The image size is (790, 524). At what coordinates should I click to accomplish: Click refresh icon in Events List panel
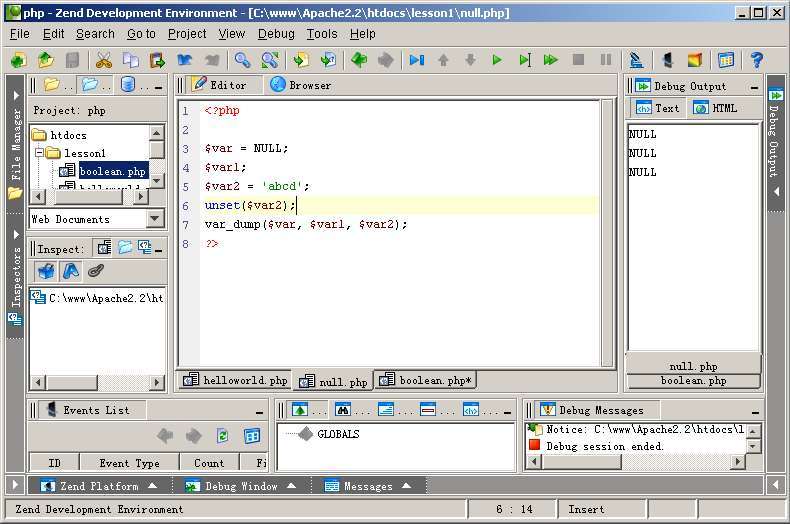[x=222, y=435]
